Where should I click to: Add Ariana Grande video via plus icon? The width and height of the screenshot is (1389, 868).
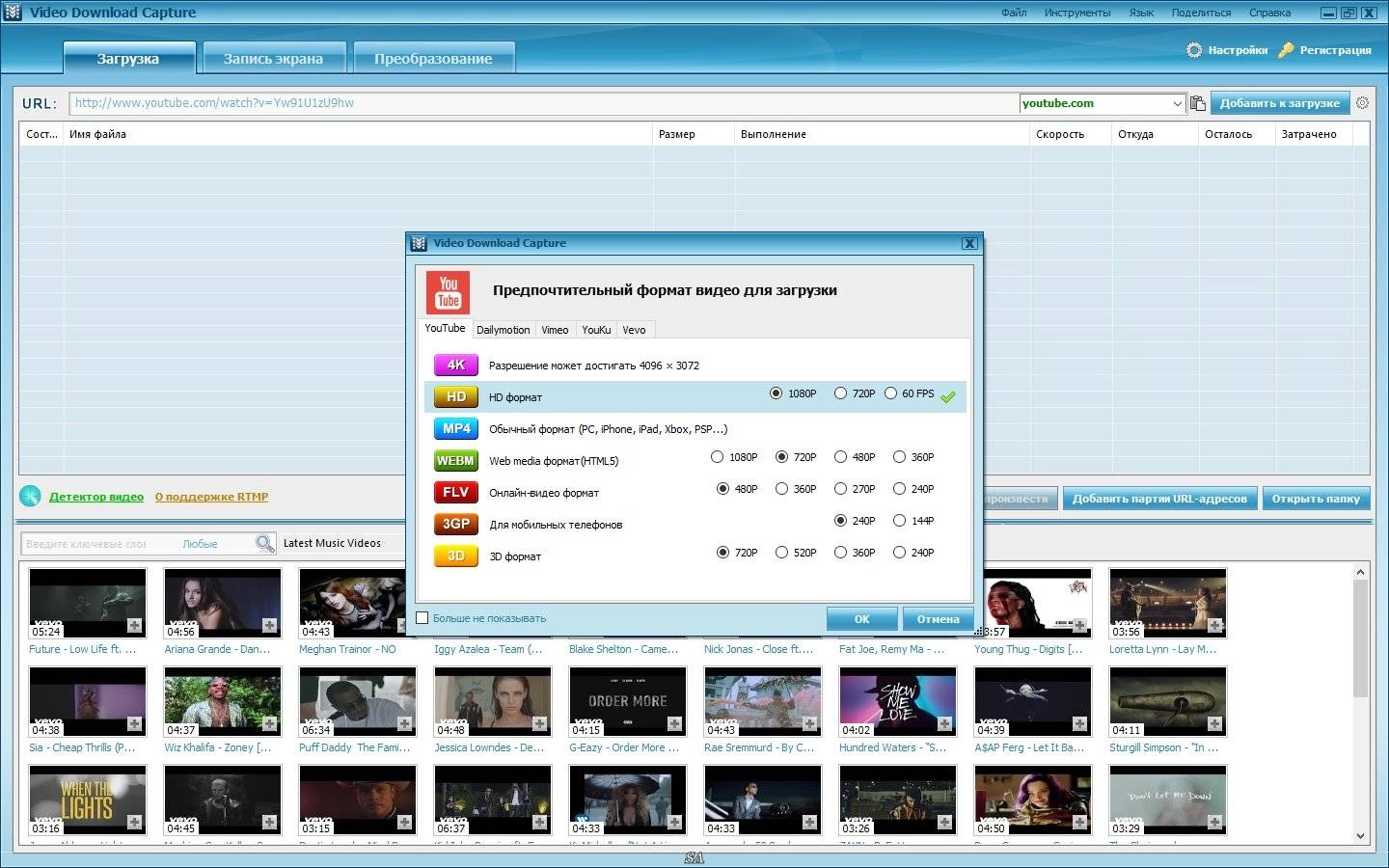269,626
